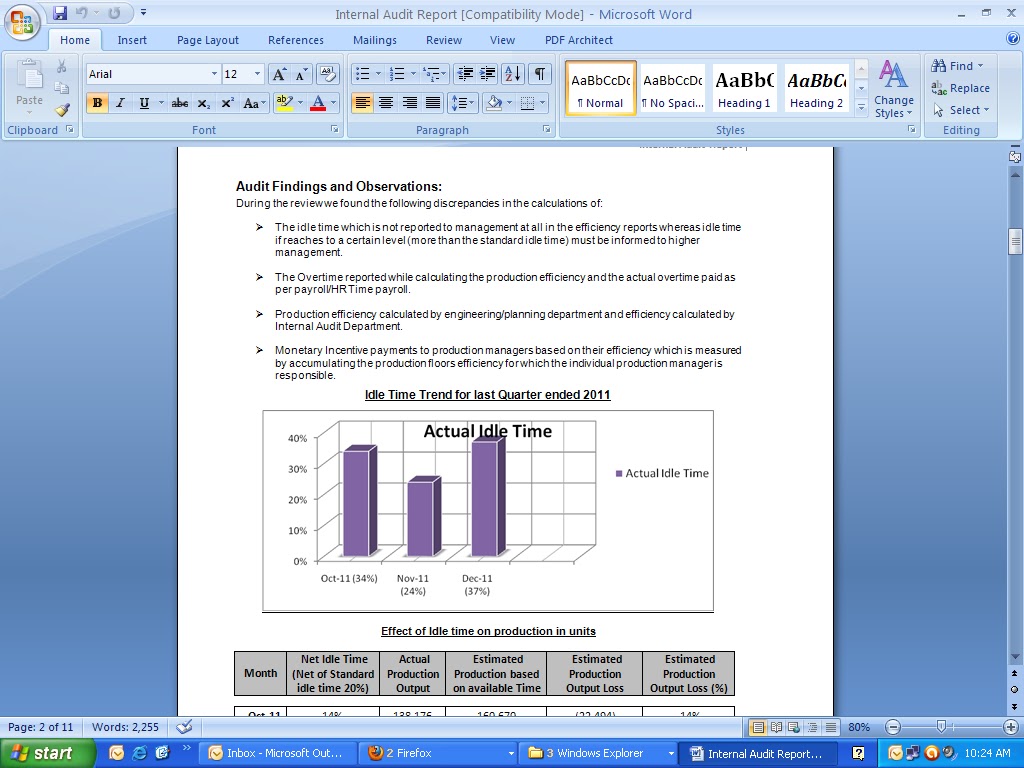Switch to Print Layout view

(758, 727)
